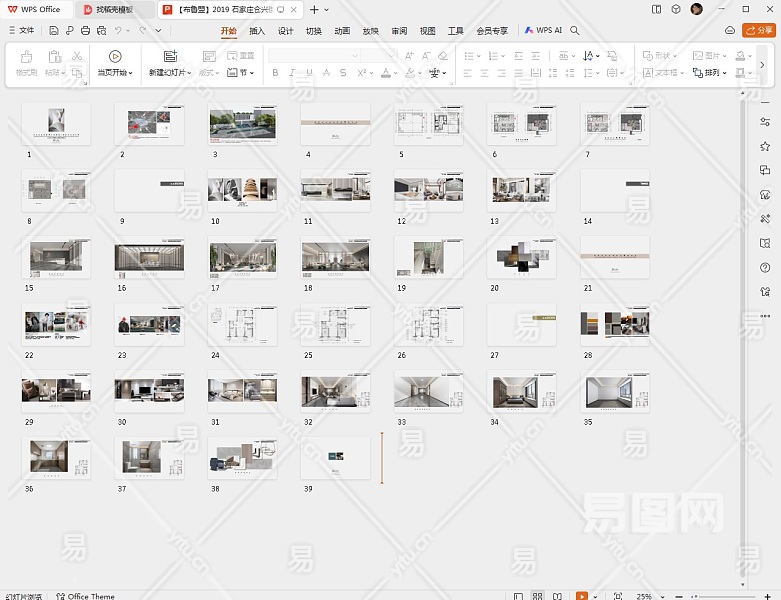
Task: Open the settings sliders icon in right sidebar
Action: (x=765, y=122)
